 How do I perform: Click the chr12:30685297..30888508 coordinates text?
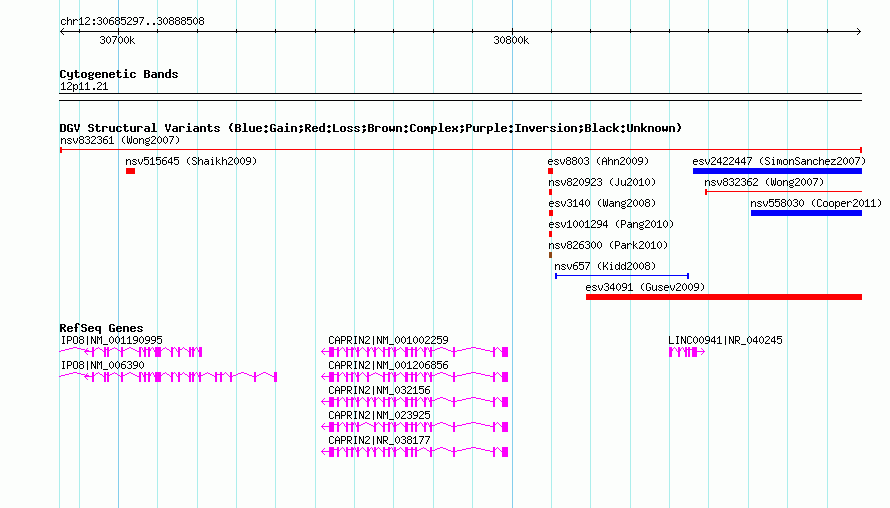[132, 21]
